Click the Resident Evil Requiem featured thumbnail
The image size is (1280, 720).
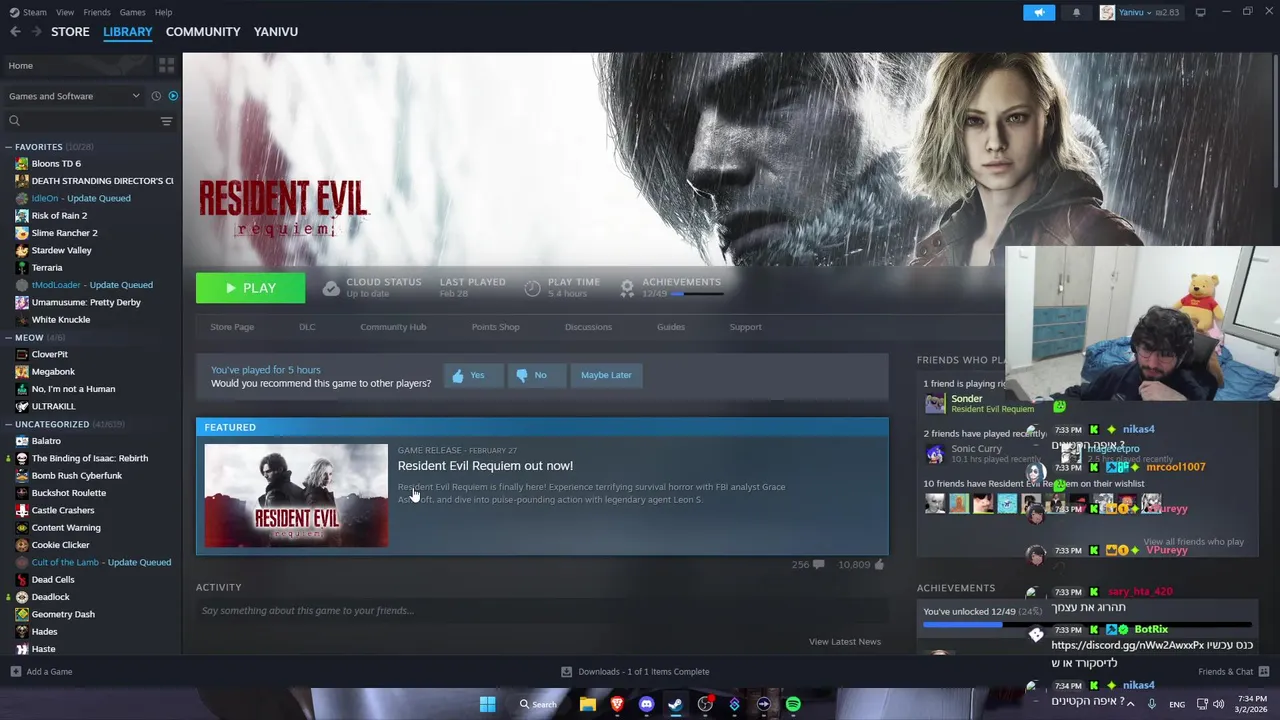296,496
